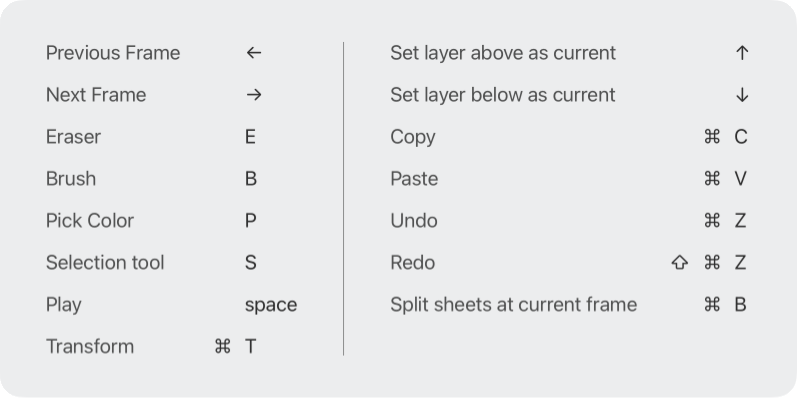Screen dimensions: 797x398
Task: Click the command symbol in the Undo row
Action: (x=712, y=221)
